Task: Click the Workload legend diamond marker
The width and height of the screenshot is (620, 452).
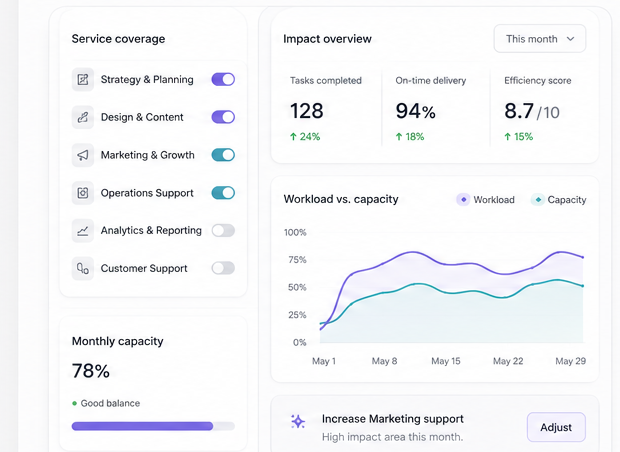Action: pyautogui.click(x=463, y=200)
